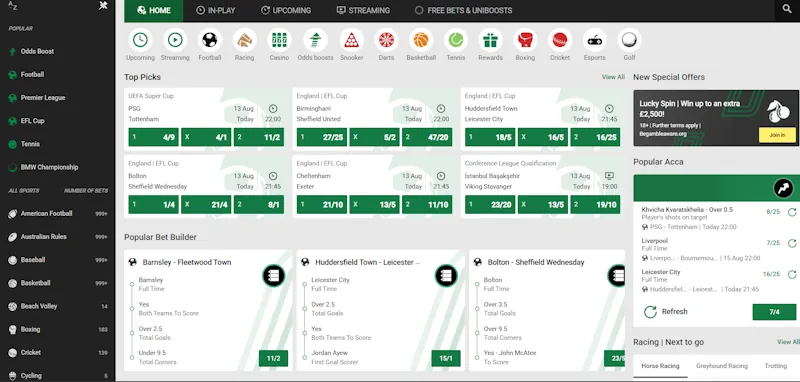Select PSG win odds 4/9

[x=154, y=137]
